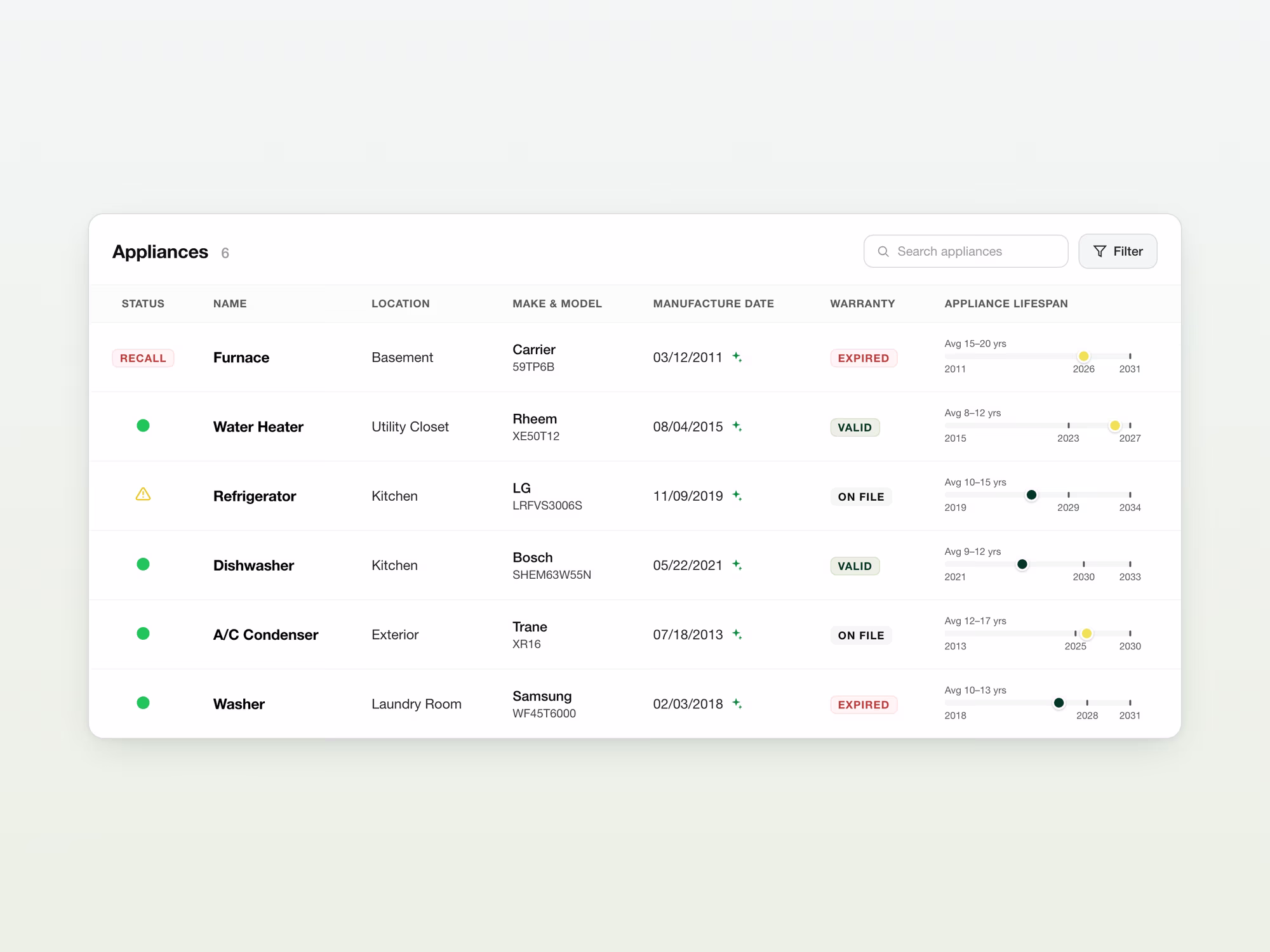Click the green status dot for A/C Condenser
Viewport: 1270px width, 952px height.
click(143, 633)
